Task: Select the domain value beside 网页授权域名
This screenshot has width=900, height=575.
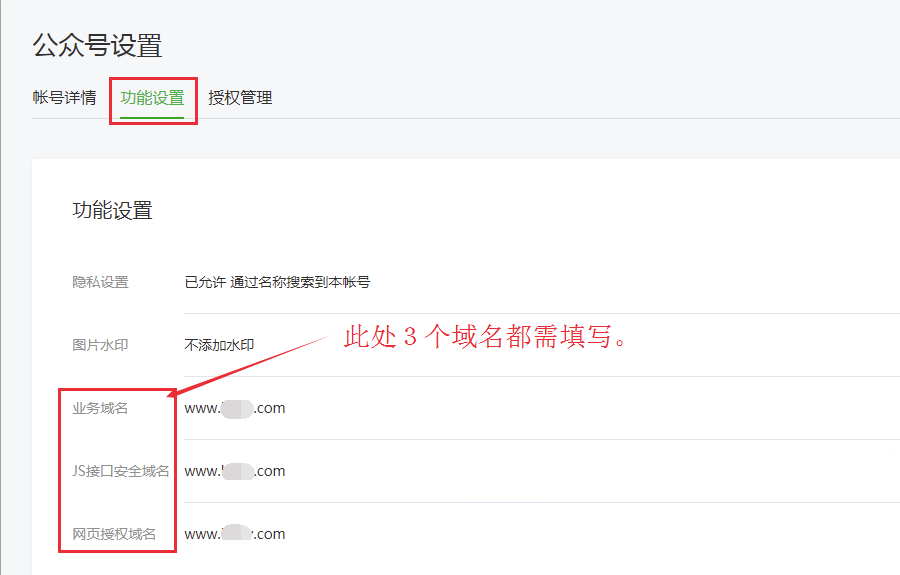Action: pos(235,534)
